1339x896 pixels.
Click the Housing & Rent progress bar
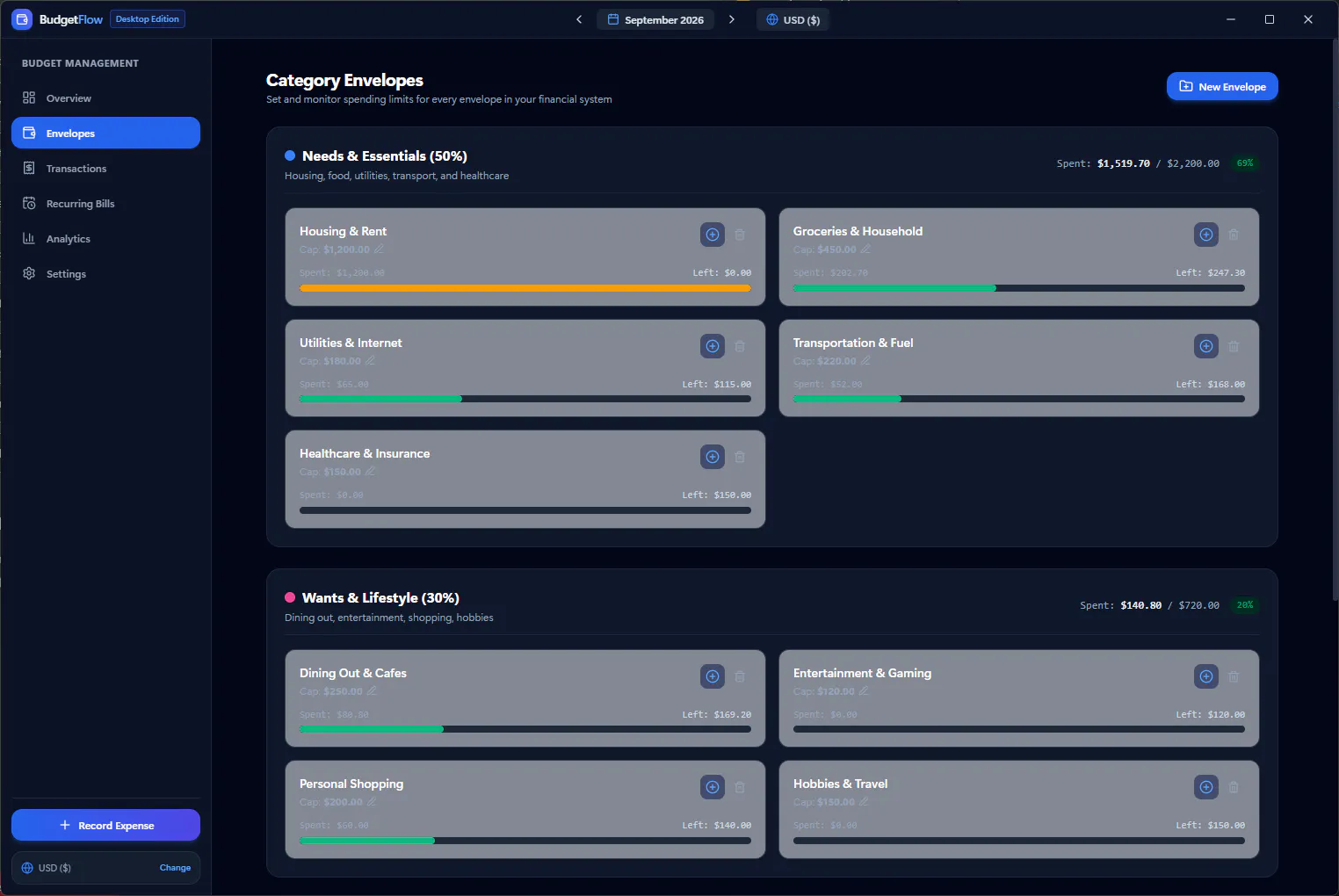tap(525, 288)
